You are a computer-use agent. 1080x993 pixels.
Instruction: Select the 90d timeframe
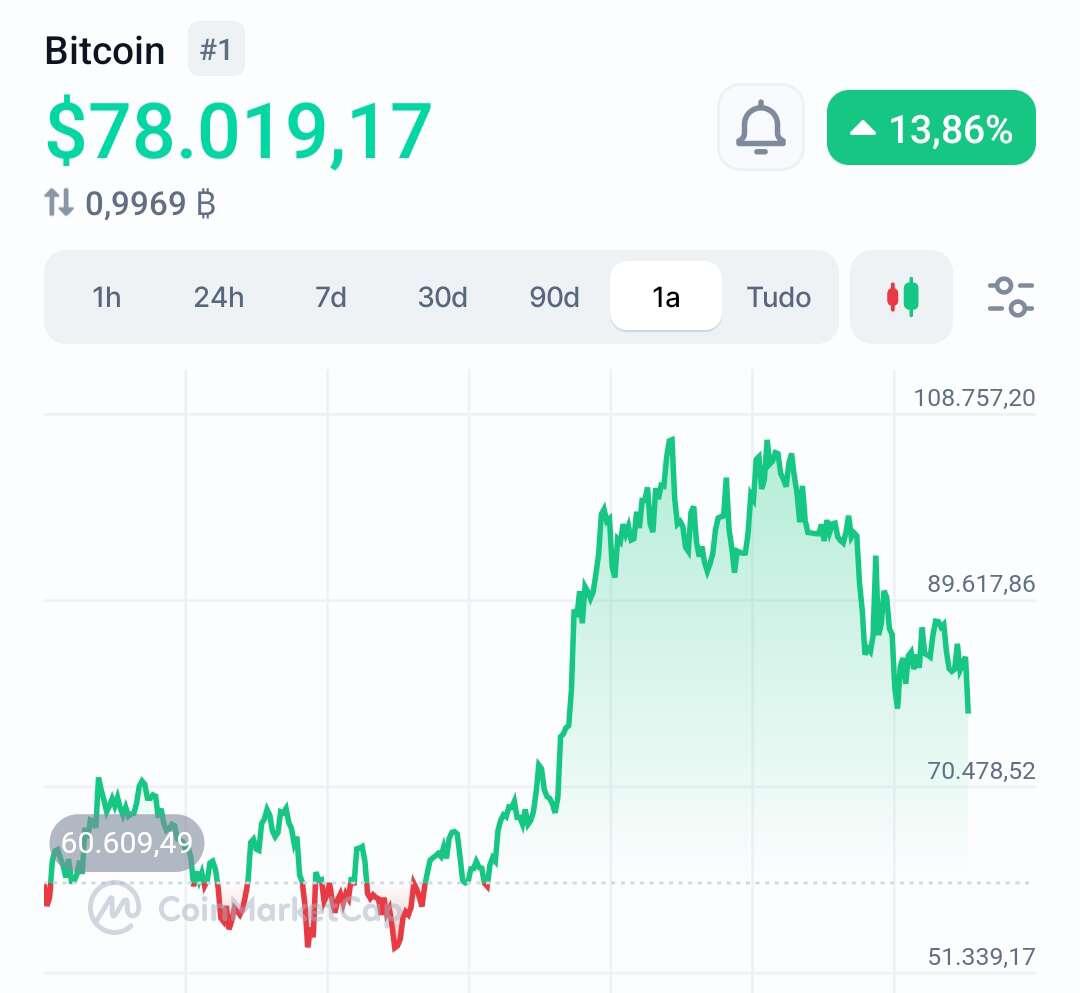554,297
